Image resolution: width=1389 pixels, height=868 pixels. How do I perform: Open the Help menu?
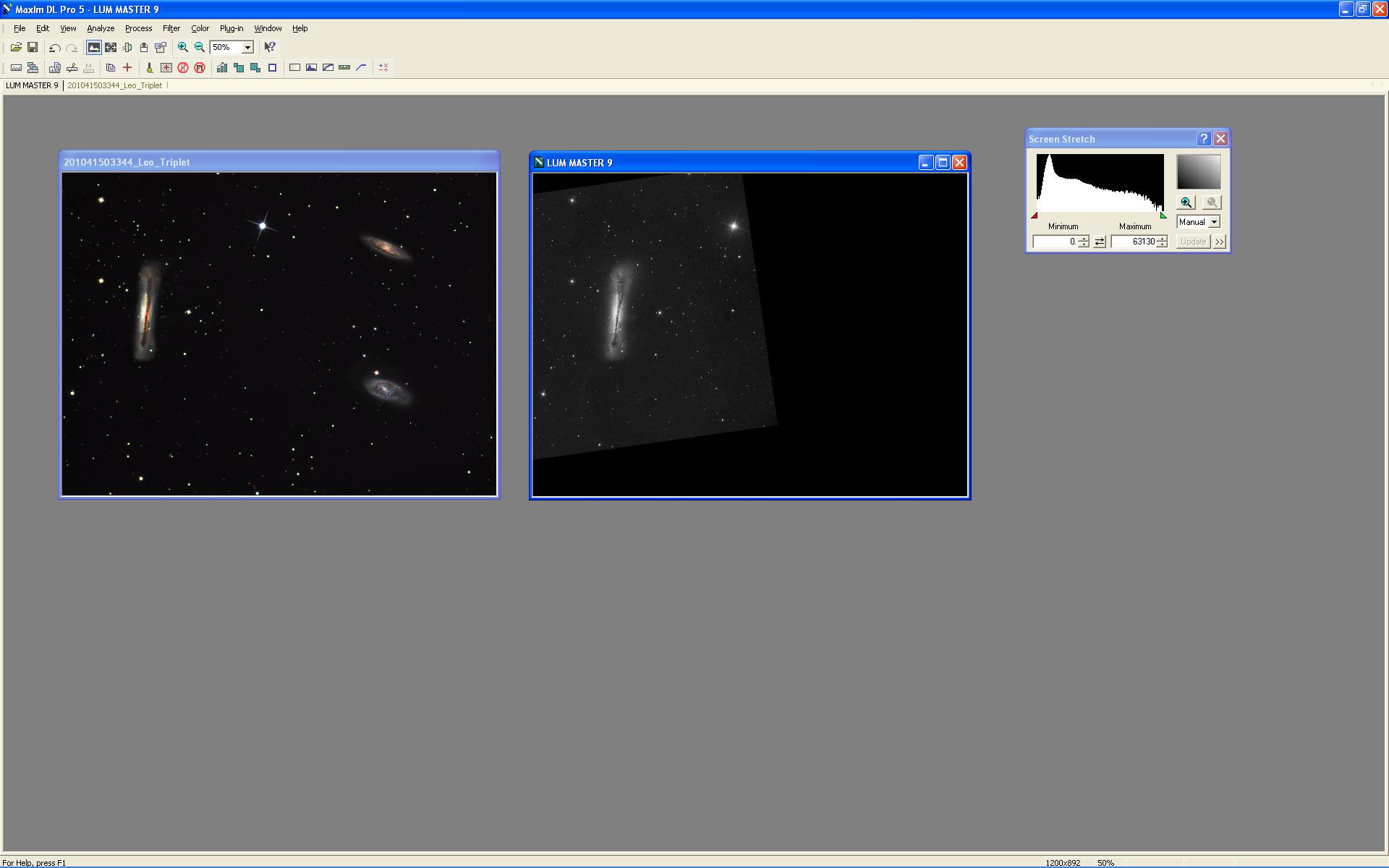(300, 28)
